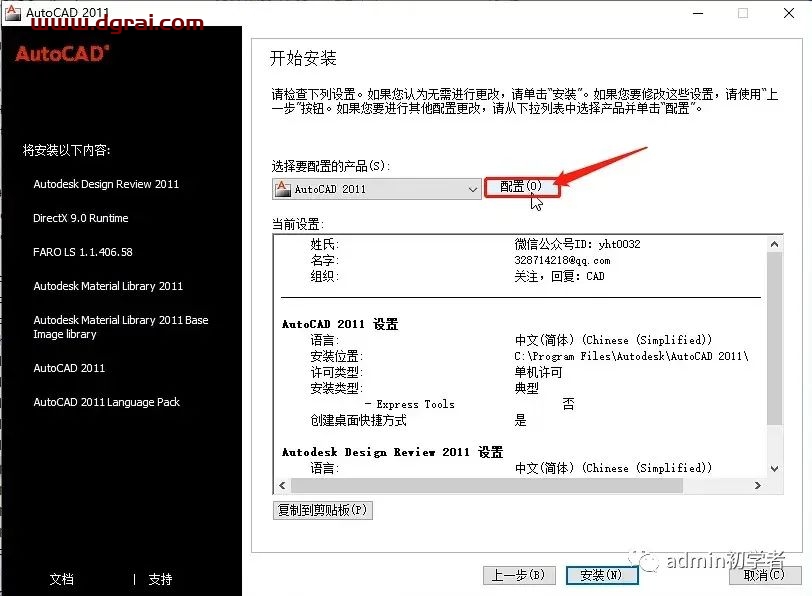This screenshot has height=596, width=812.
Task: Click the AutoCAD title bar icon
Action: click(x=13, y=12)
